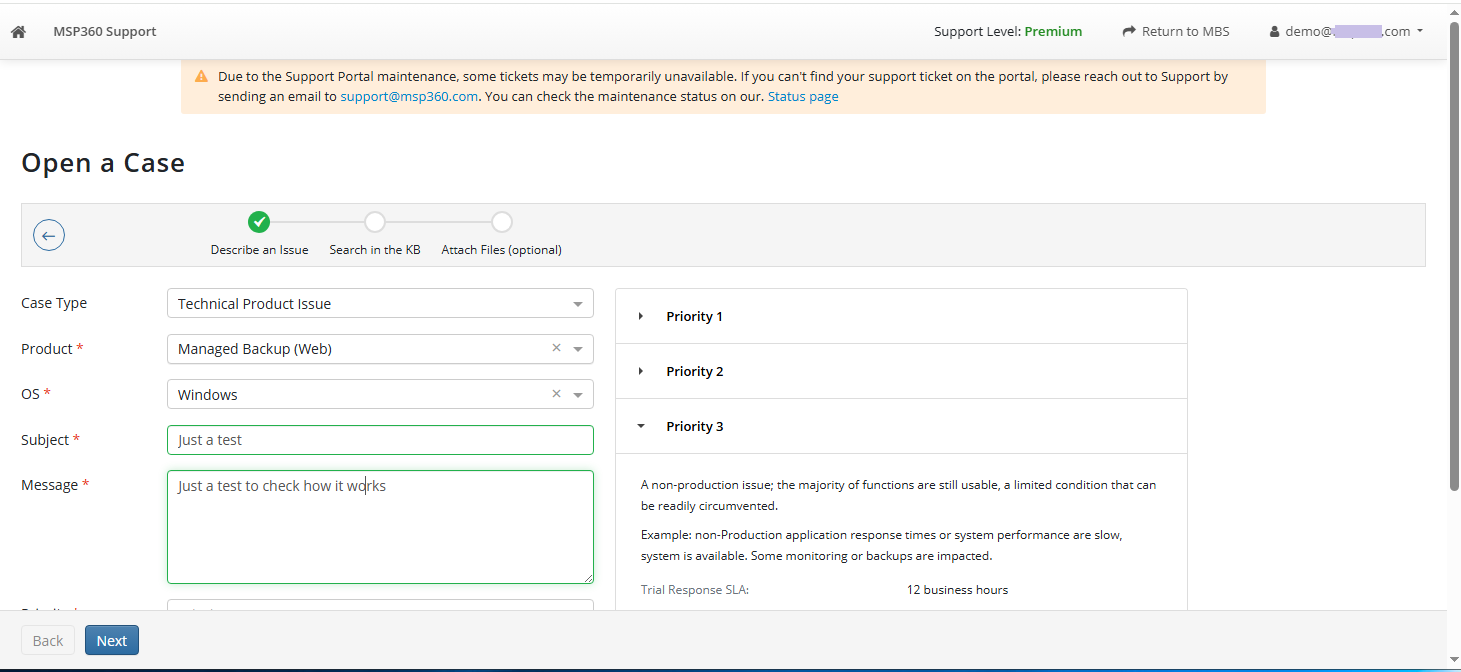Select the Attach Files step circle
The height and width of the screenshot is (672, 1461).
(x=502, y=222)
